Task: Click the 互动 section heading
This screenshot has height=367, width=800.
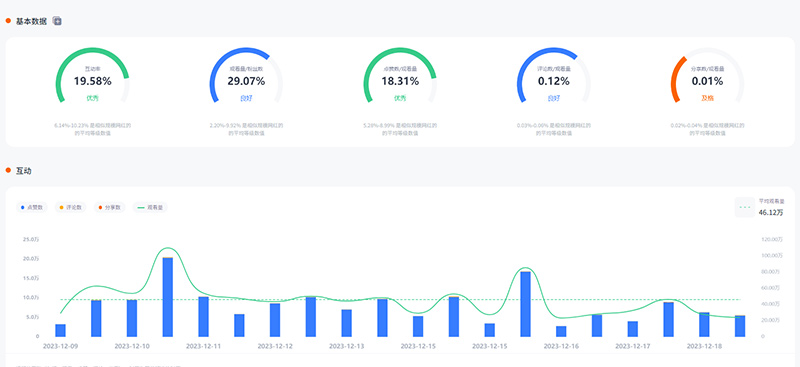Action: coord(23,170)
